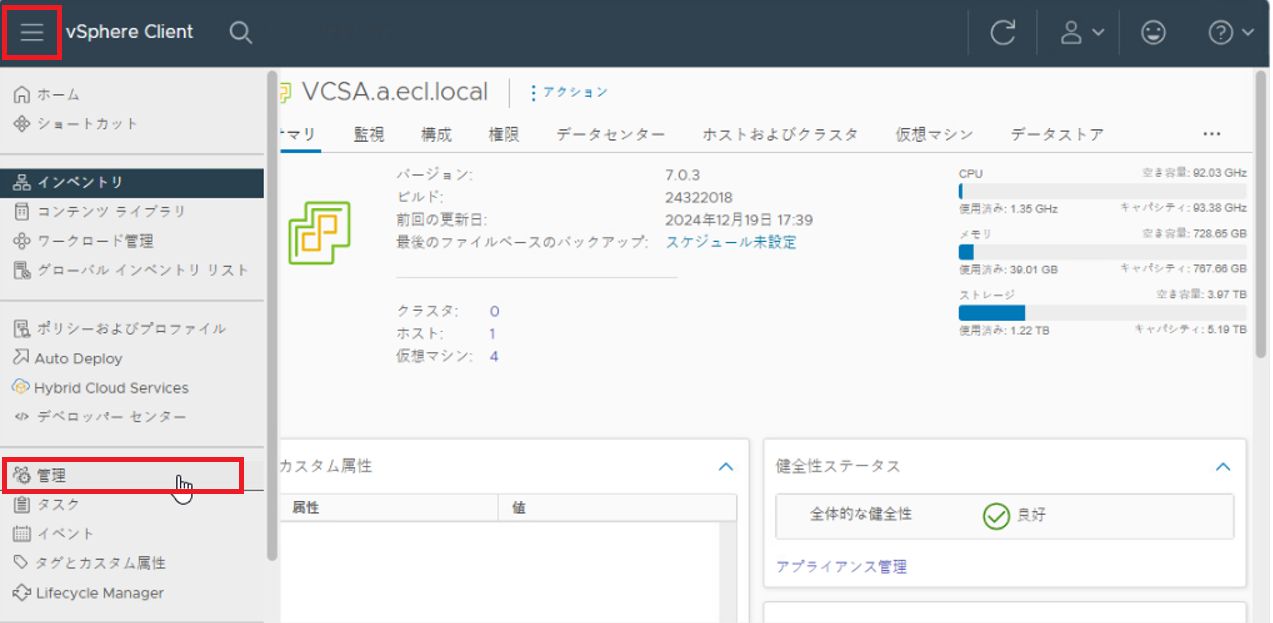Image resolution: width=1273 pixels, height=623 pixels.
Task: Open the アクション actions menu
Action: 569,92
